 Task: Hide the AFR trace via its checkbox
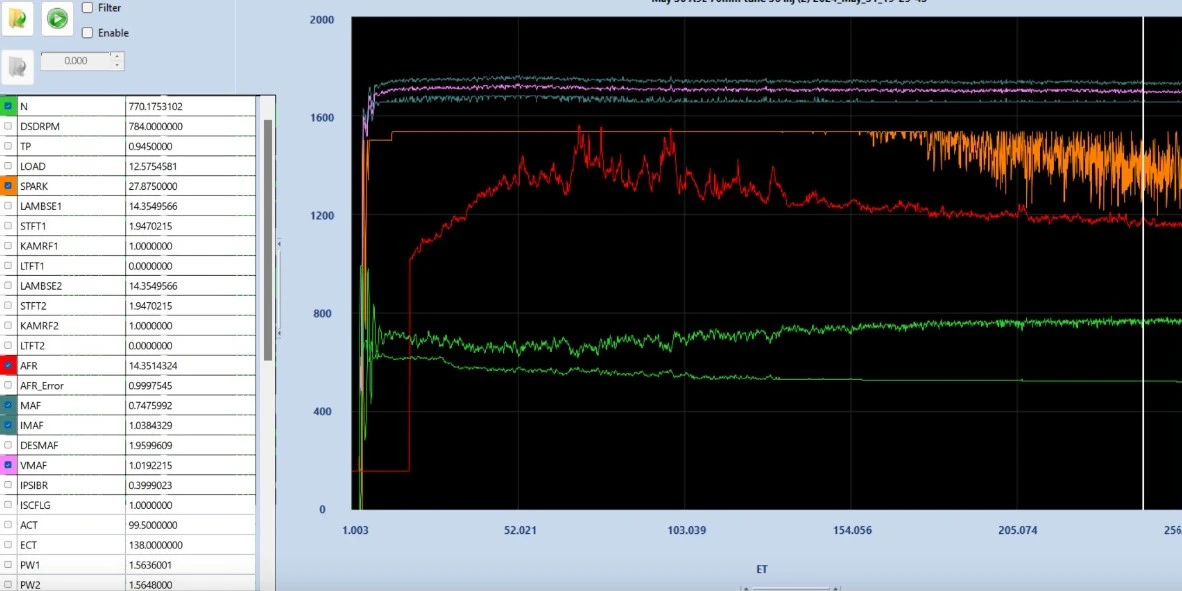(x=8, y=366)
